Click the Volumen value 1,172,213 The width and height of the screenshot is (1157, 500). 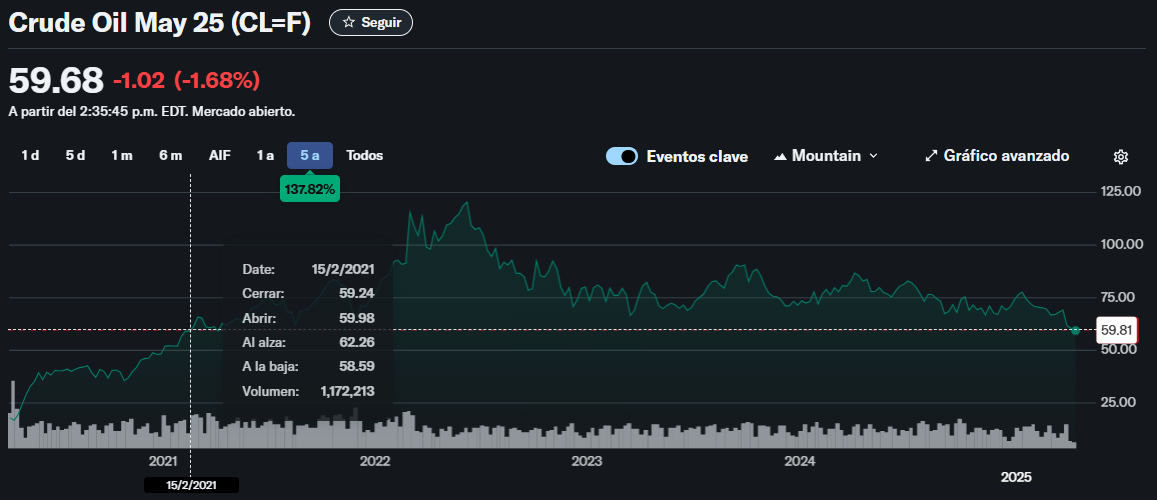pyautogui.click(x=348, y=392)
